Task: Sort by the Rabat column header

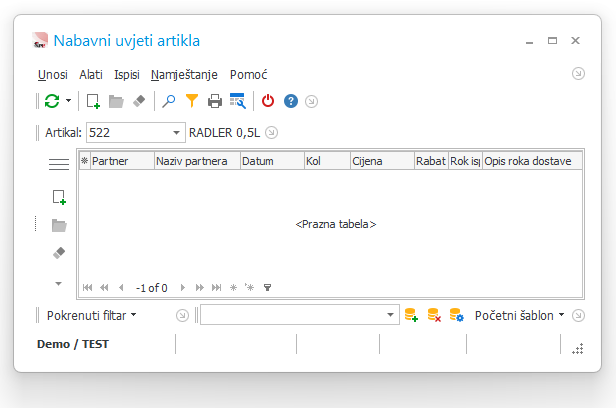Action: click(x=431, y=161)
